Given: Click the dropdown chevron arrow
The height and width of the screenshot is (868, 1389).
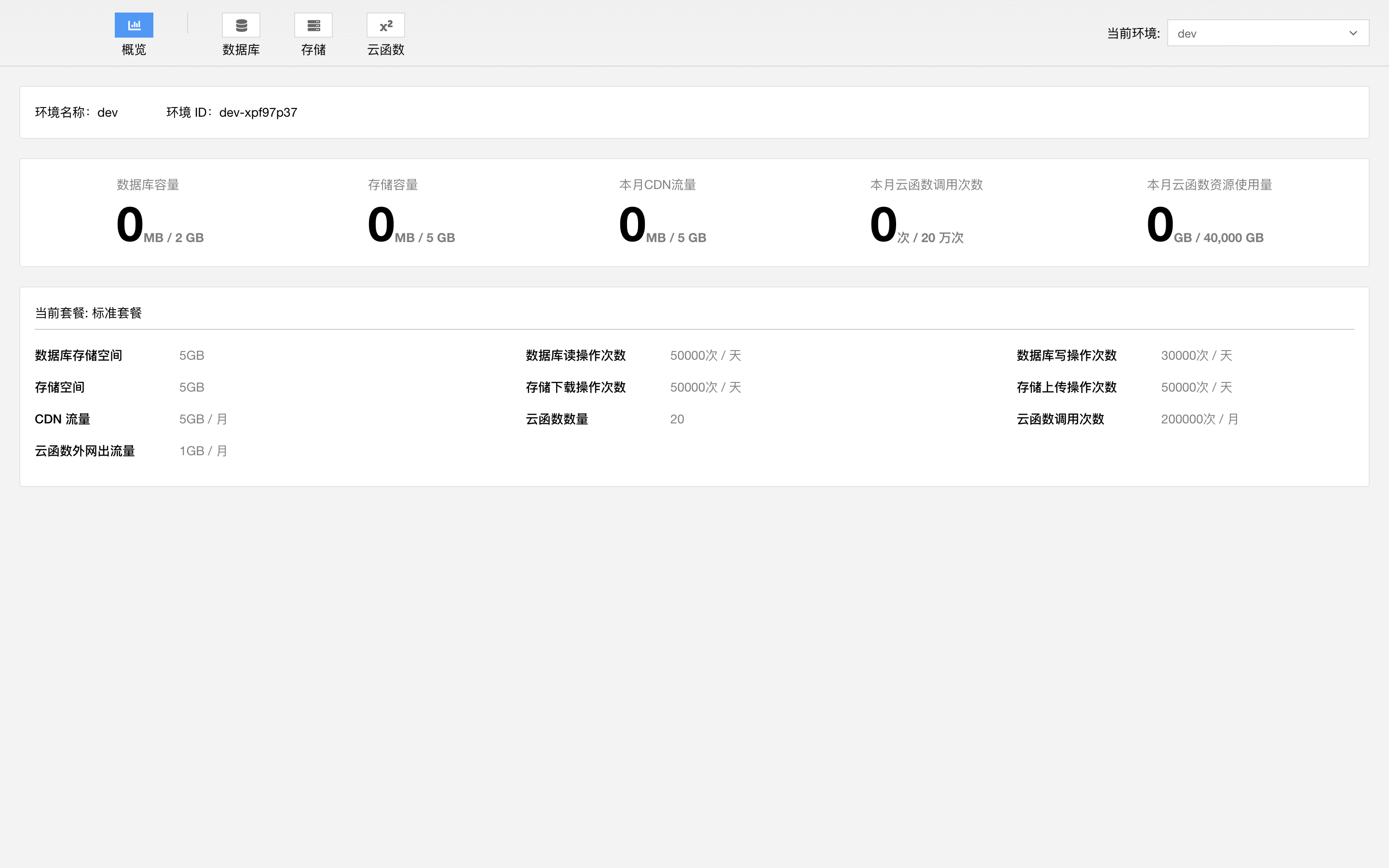Looking at the screenshot, I should click(x=1353, y=33).
